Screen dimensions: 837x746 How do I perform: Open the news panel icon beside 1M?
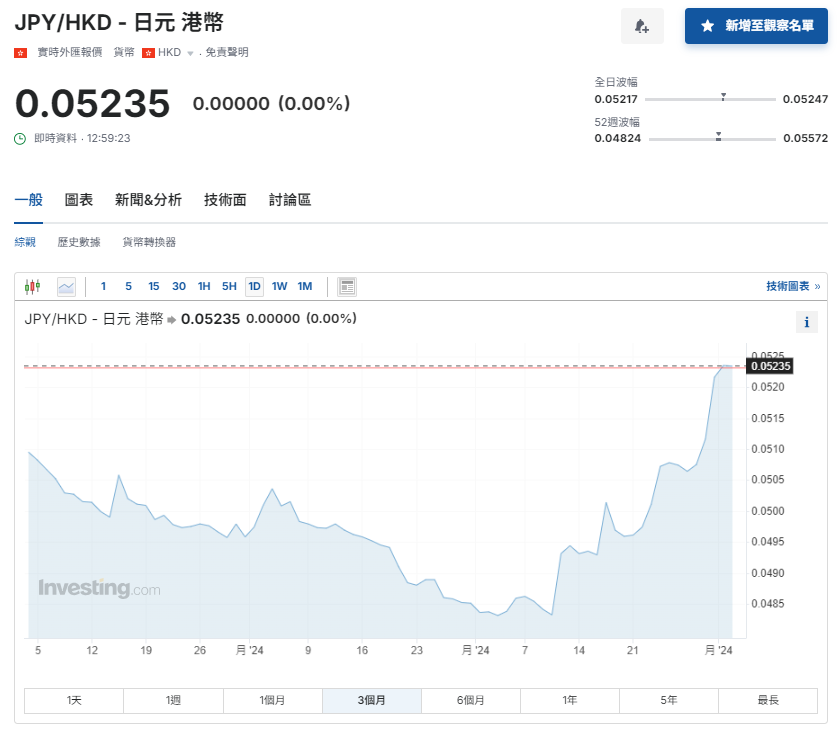click(x=347, y=287)
